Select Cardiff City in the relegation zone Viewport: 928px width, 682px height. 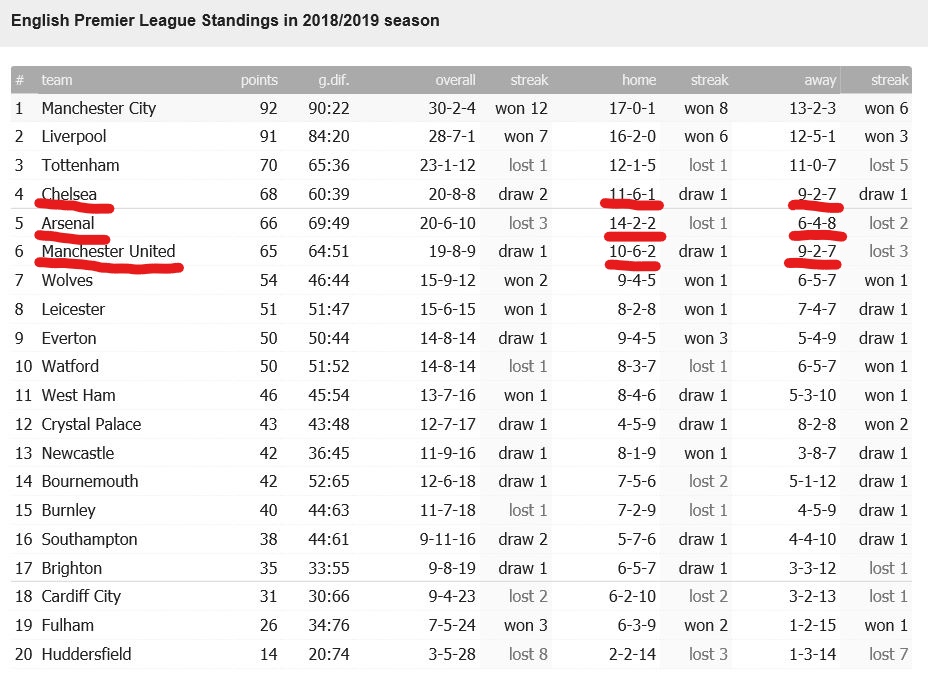point(81,596)
